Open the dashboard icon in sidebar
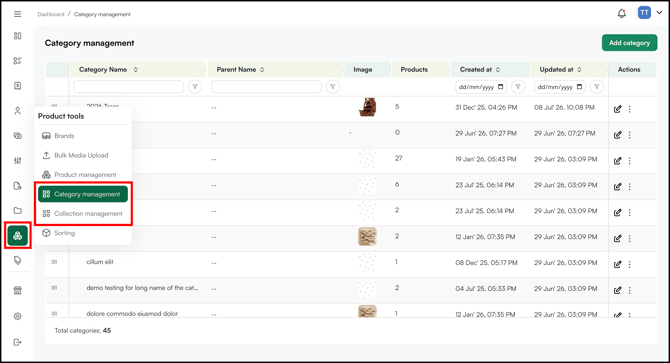Viewport: 670px width, 363px height. [x=18, y=36]
